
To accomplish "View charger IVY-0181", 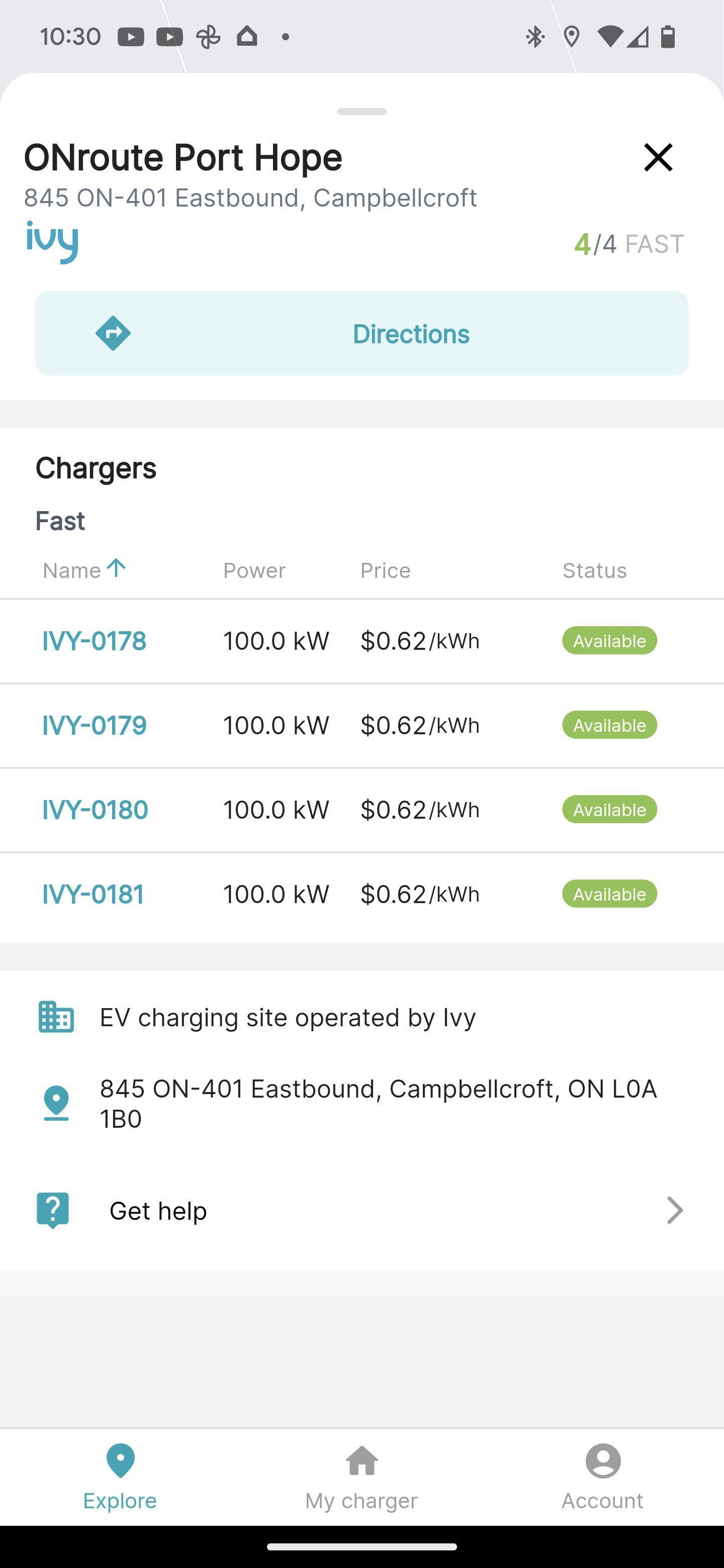I will [x=93, y=895].
